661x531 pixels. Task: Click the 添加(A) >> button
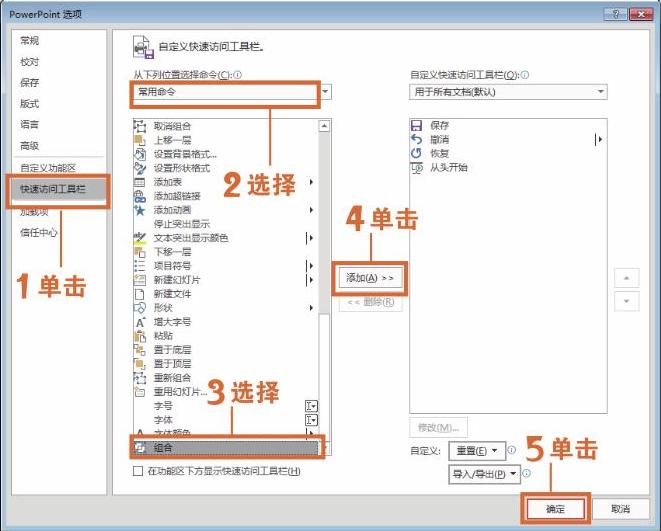(x=370, y=278)
